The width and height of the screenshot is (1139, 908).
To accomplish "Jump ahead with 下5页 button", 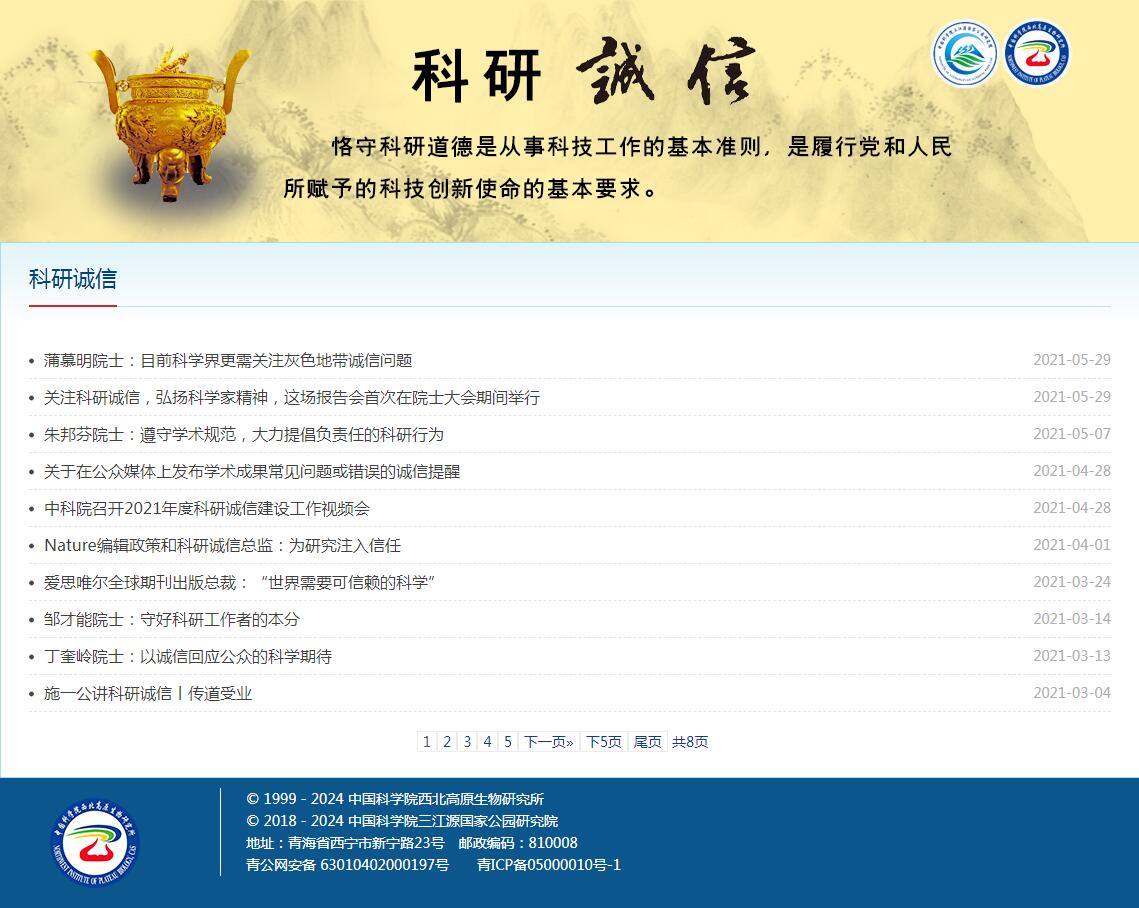I will pyautogui.click(x=603, y=741).
